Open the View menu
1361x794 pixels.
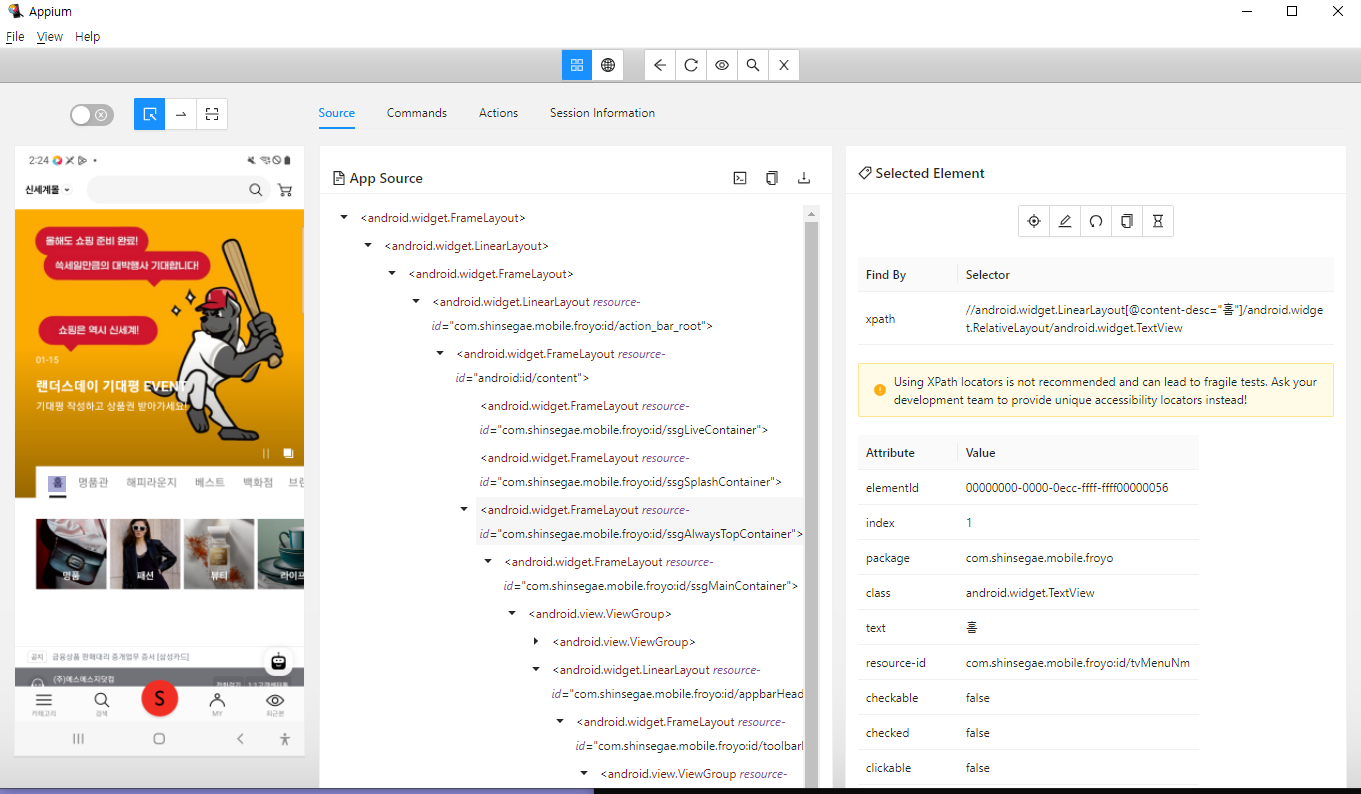(50, 37)
